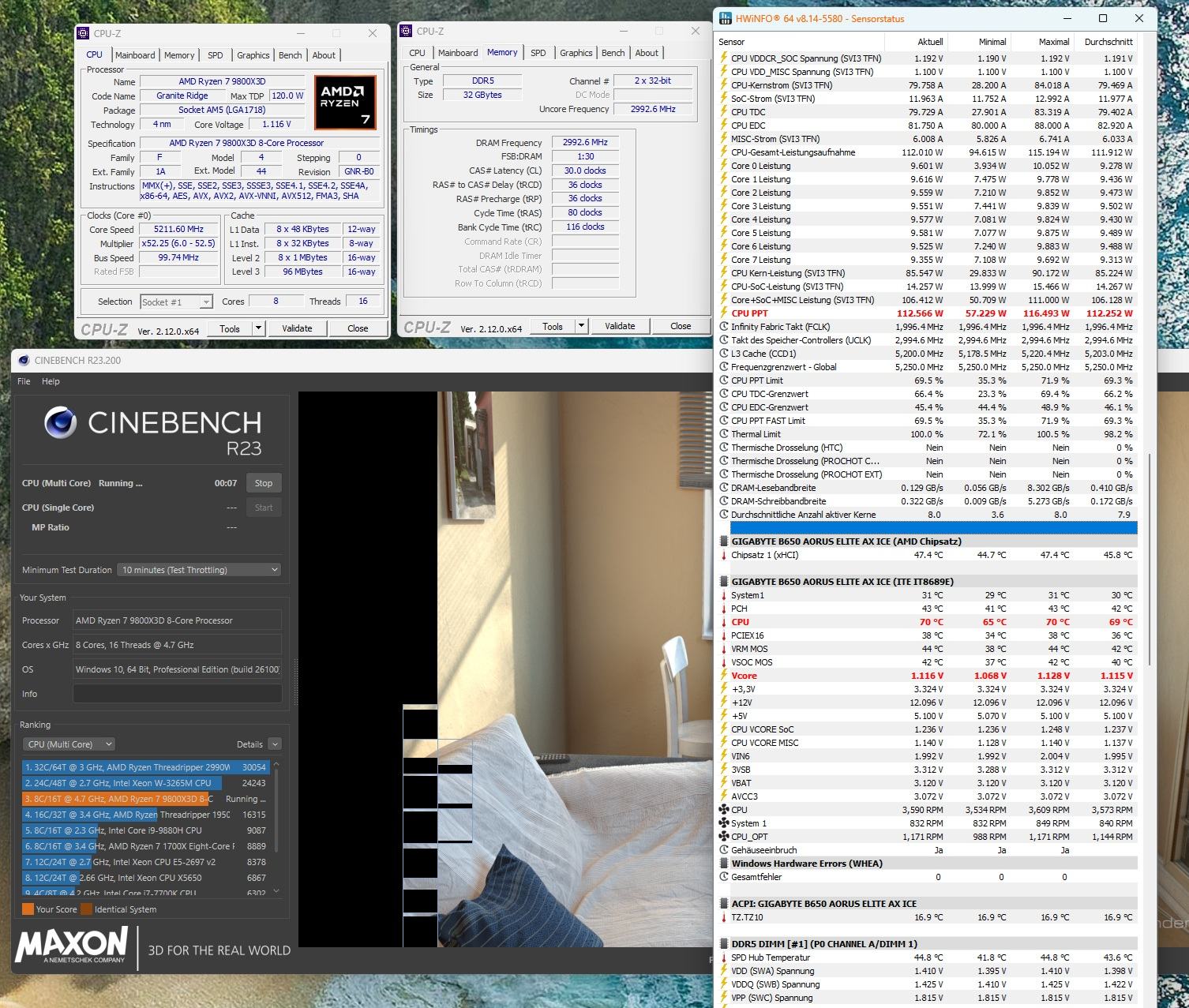Click the clock icon beside Gesamtfehler
Screen dimensions: 1189x1008
pyautogui.click(x=724, y=877)
